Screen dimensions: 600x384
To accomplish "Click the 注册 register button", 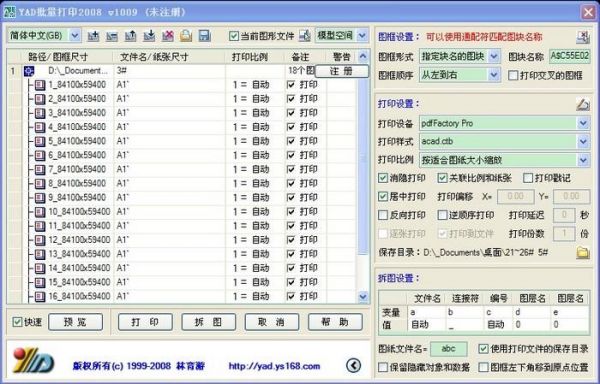I will (x=341, y=71).
